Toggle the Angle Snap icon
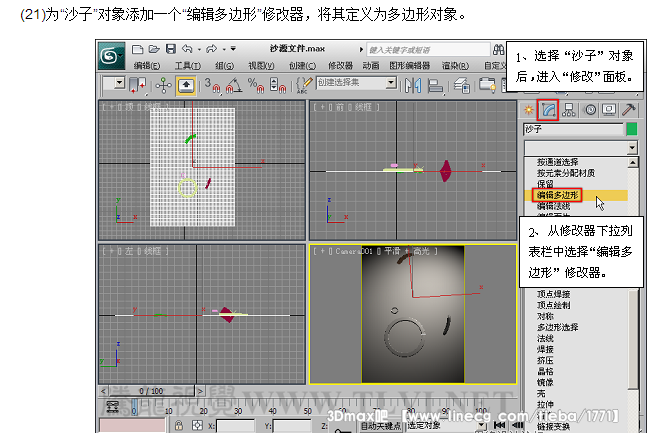Screen dimensions: 648x433 coord(234,85)
